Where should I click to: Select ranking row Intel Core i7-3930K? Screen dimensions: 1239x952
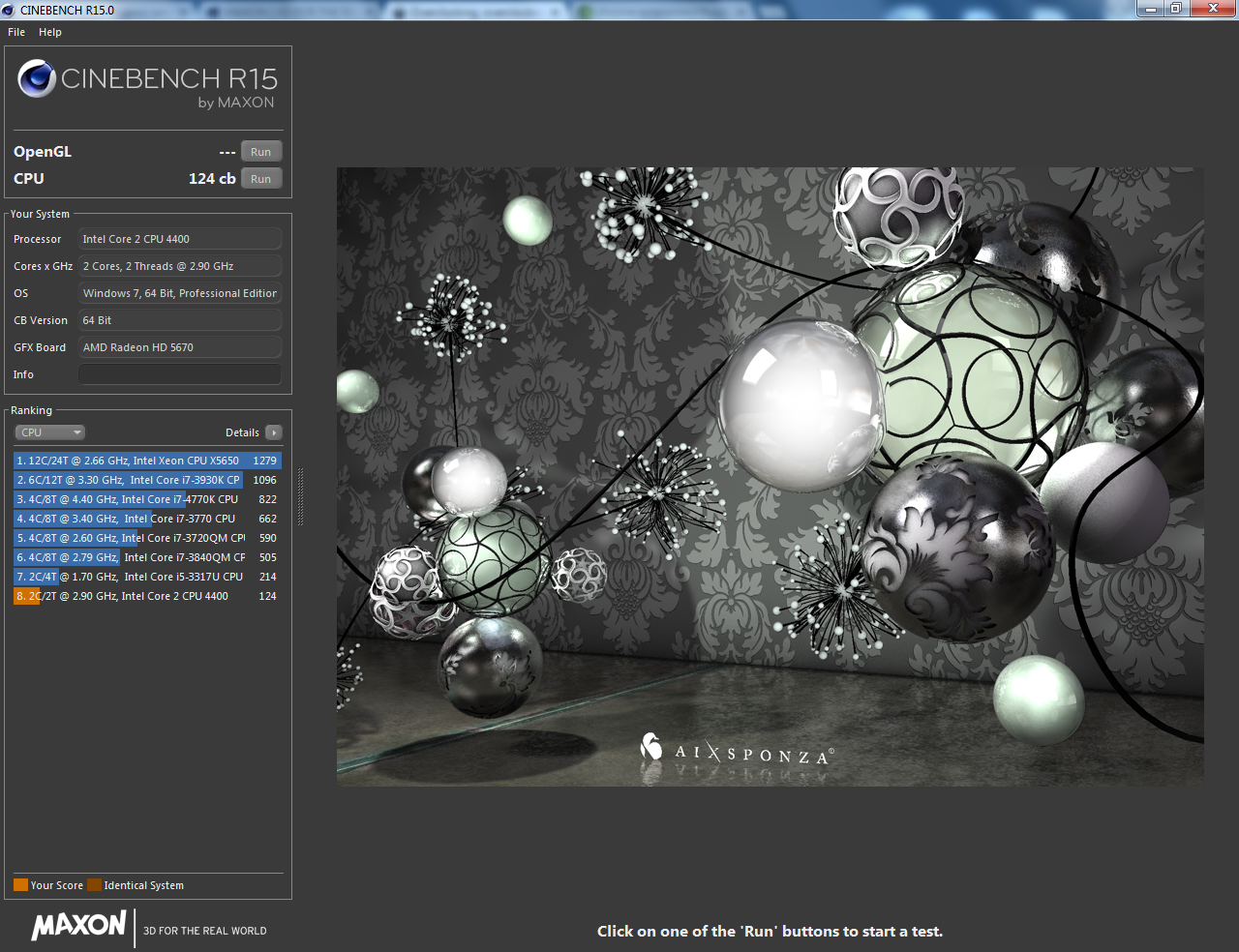pyautogui.click(x=147, y=480)
